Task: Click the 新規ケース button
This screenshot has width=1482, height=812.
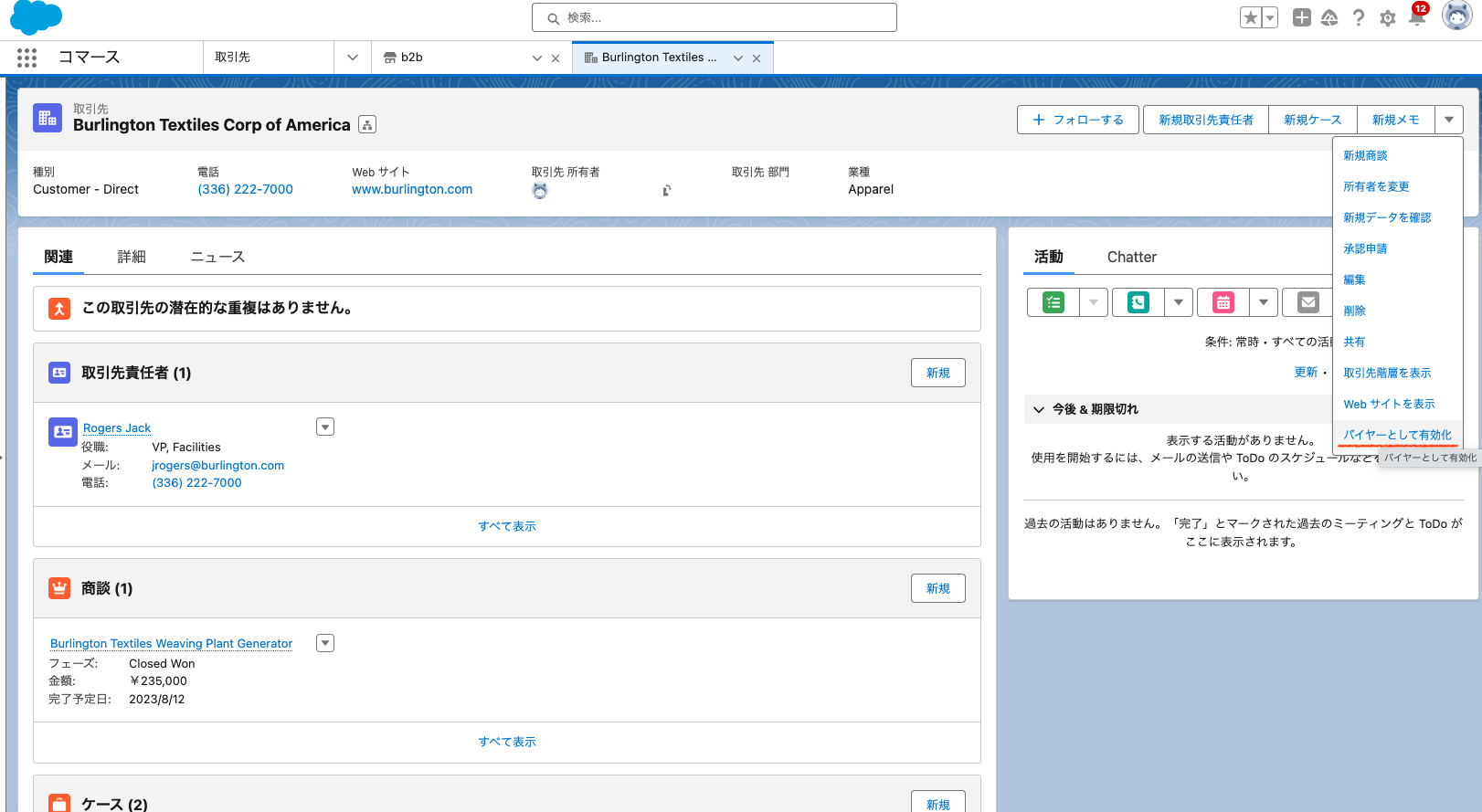Action: pos(1313,120)
